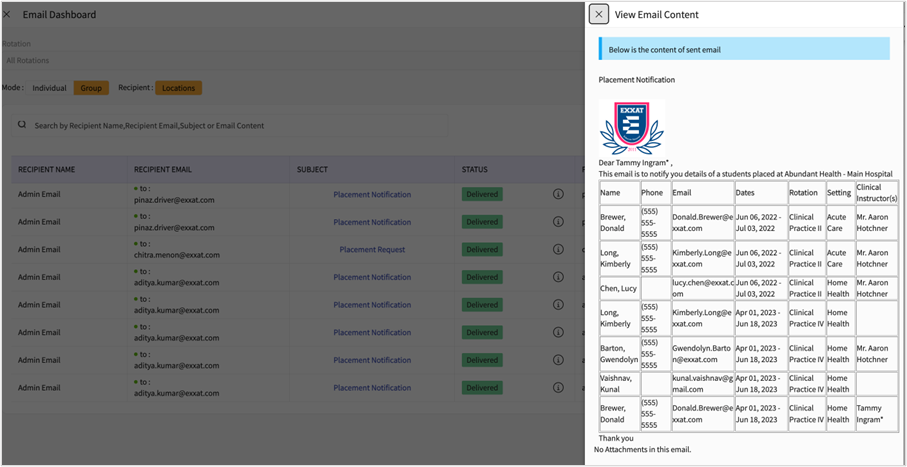Click the Exxat logo in the email content

coord(630,127)
